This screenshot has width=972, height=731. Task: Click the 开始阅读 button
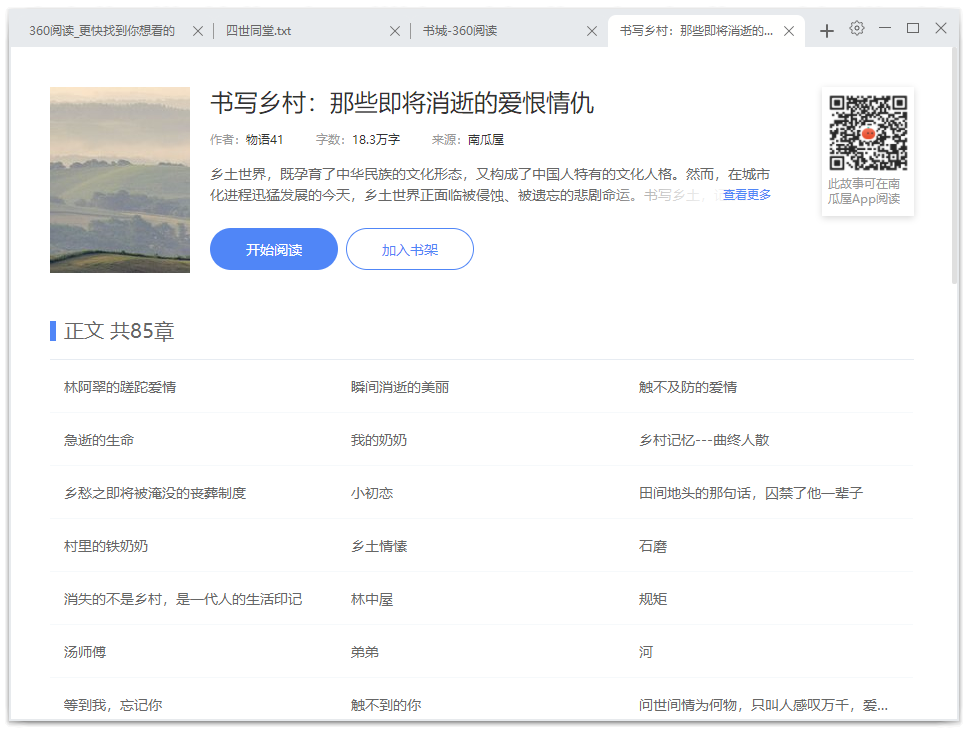(273, 249)
